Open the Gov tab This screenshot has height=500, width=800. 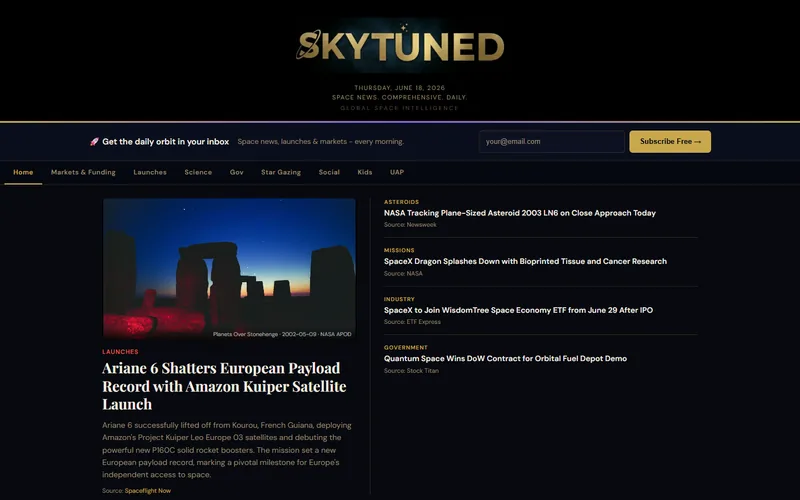click(236, 172)
